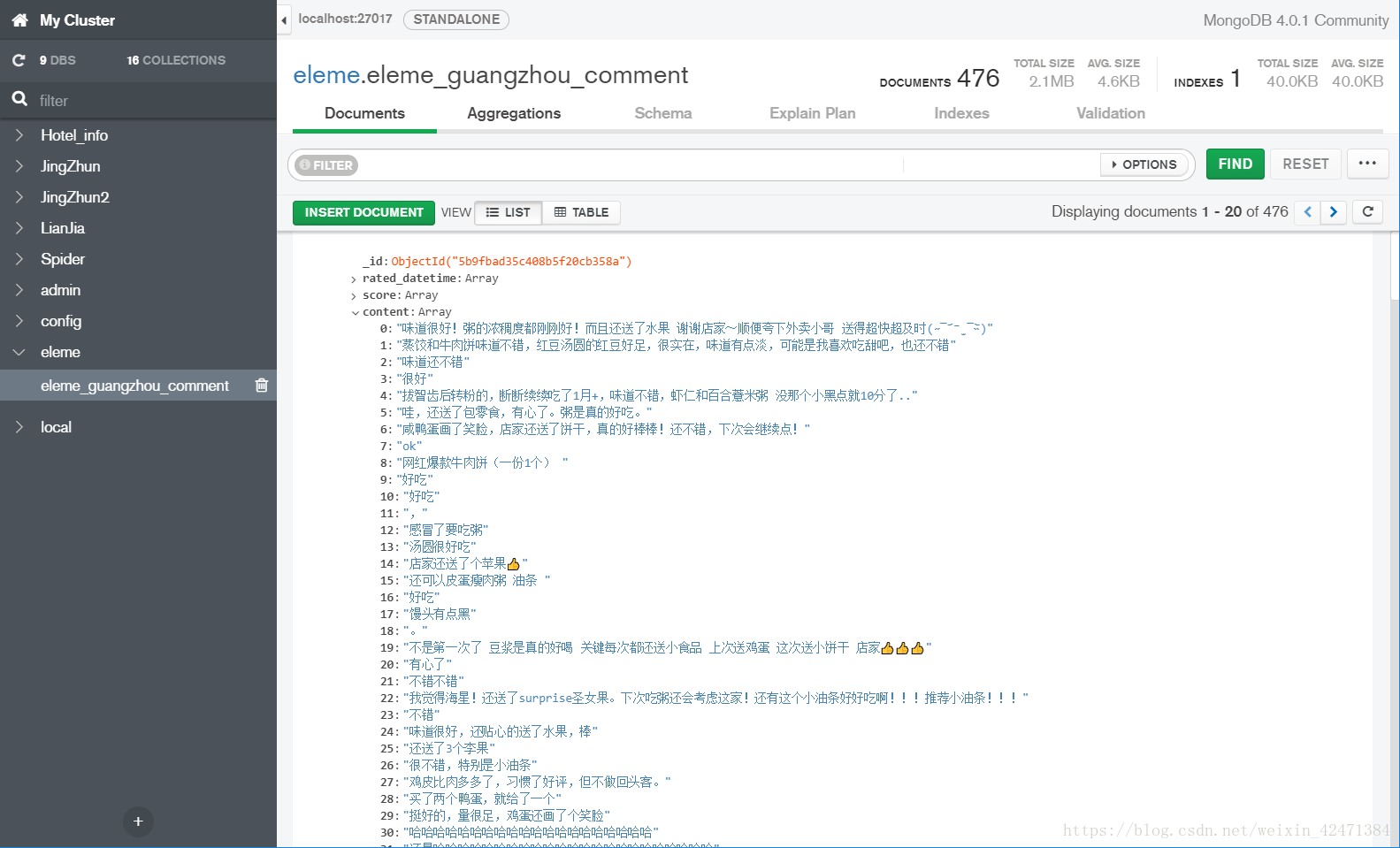Click the FIND button

(x=1236, y=164)
